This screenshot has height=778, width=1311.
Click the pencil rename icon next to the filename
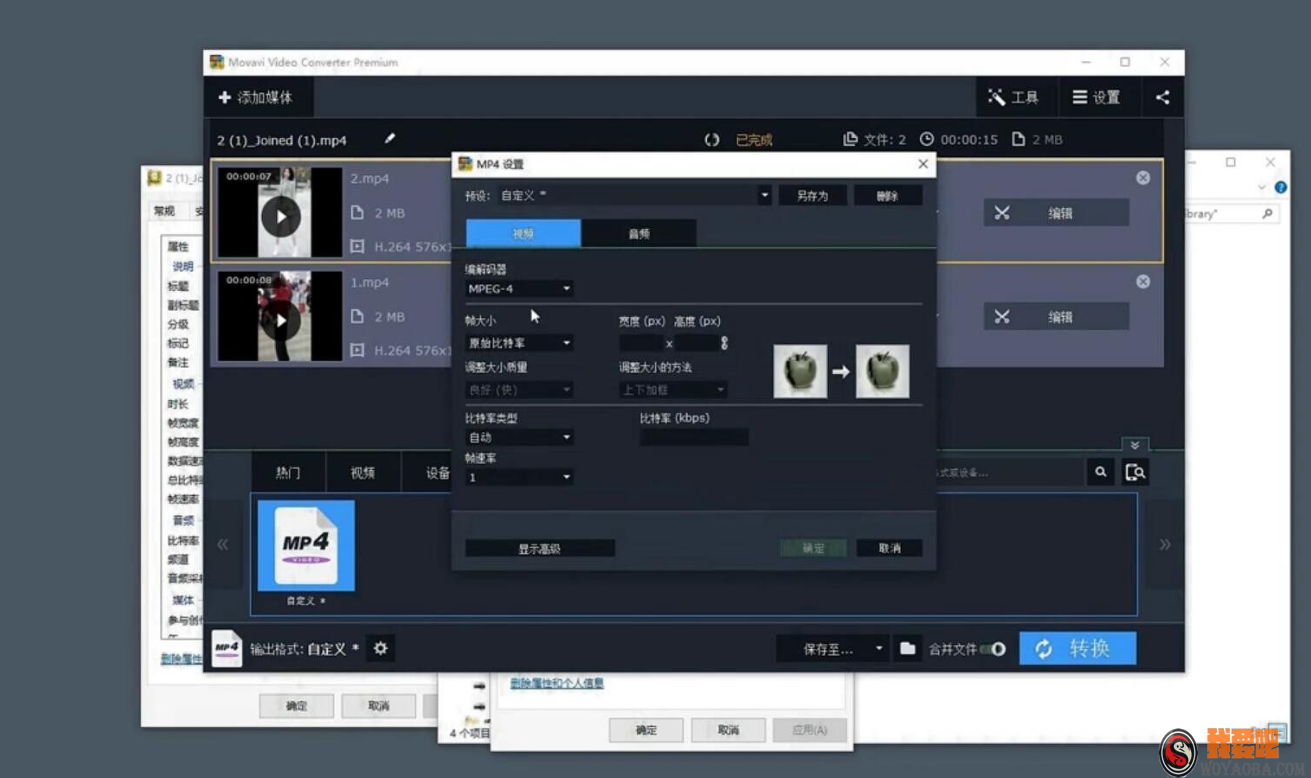(x=389, y=140)
